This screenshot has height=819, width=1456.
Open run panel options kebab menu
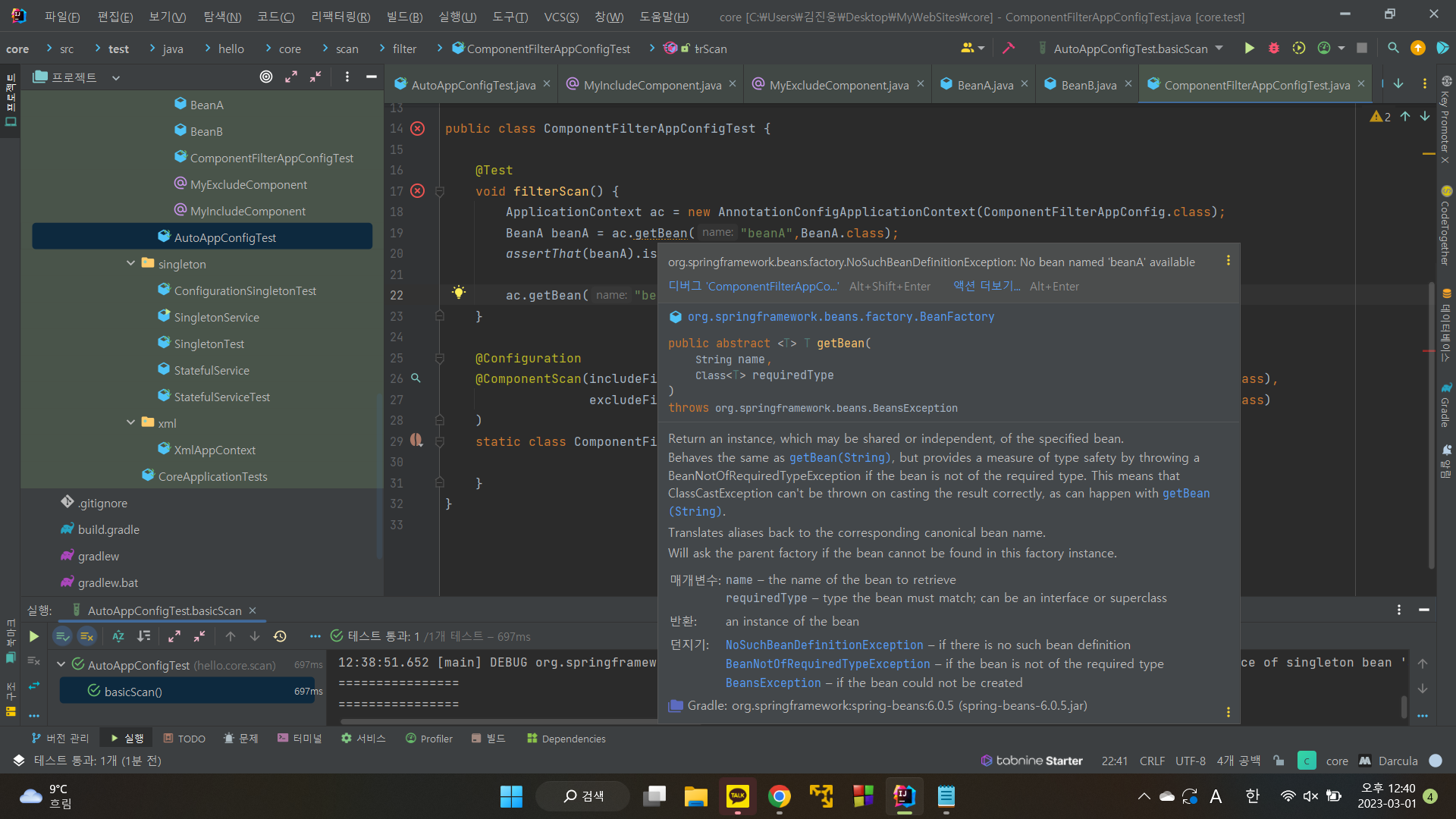click(x=1399, y=610)
